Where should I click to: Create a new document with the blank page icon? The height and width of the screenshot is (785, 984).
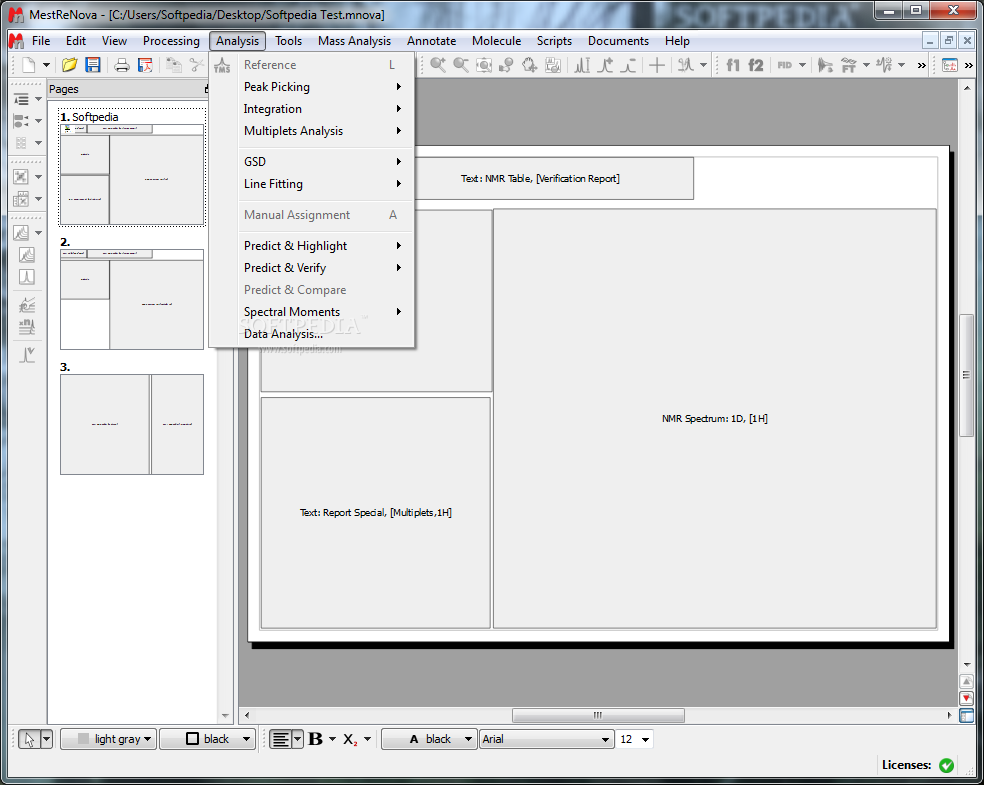pos(29,65)
